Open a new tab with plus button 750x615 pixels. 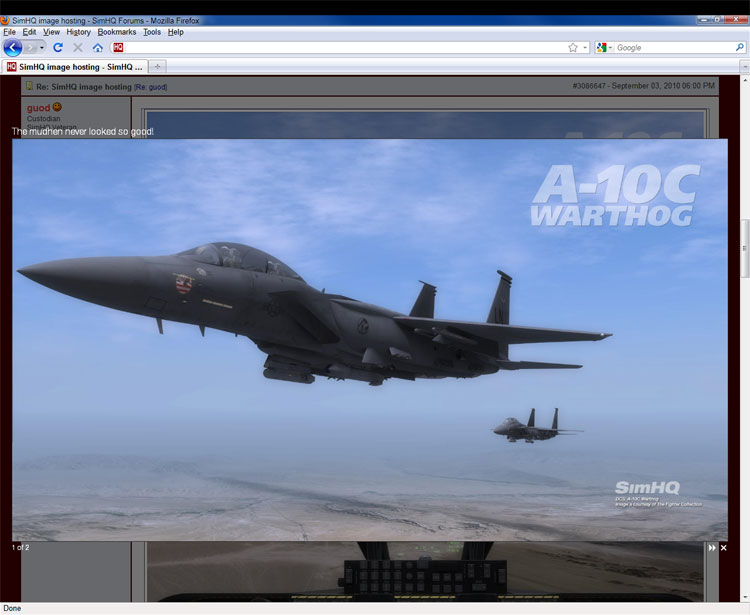(157, 67)
